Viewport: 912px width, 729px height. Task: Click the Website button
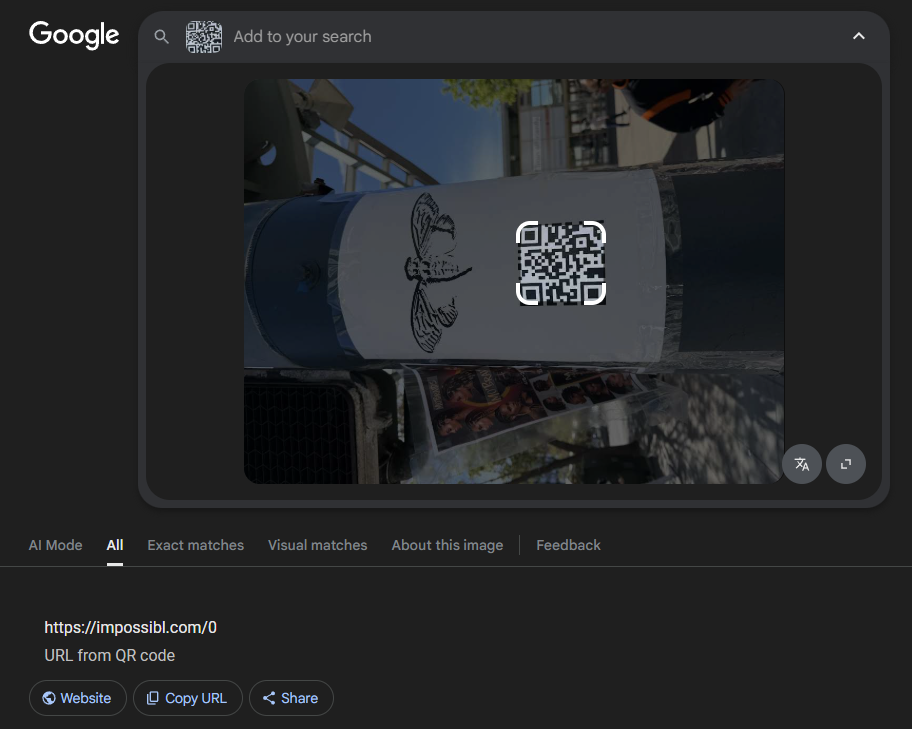click(78, 698)
